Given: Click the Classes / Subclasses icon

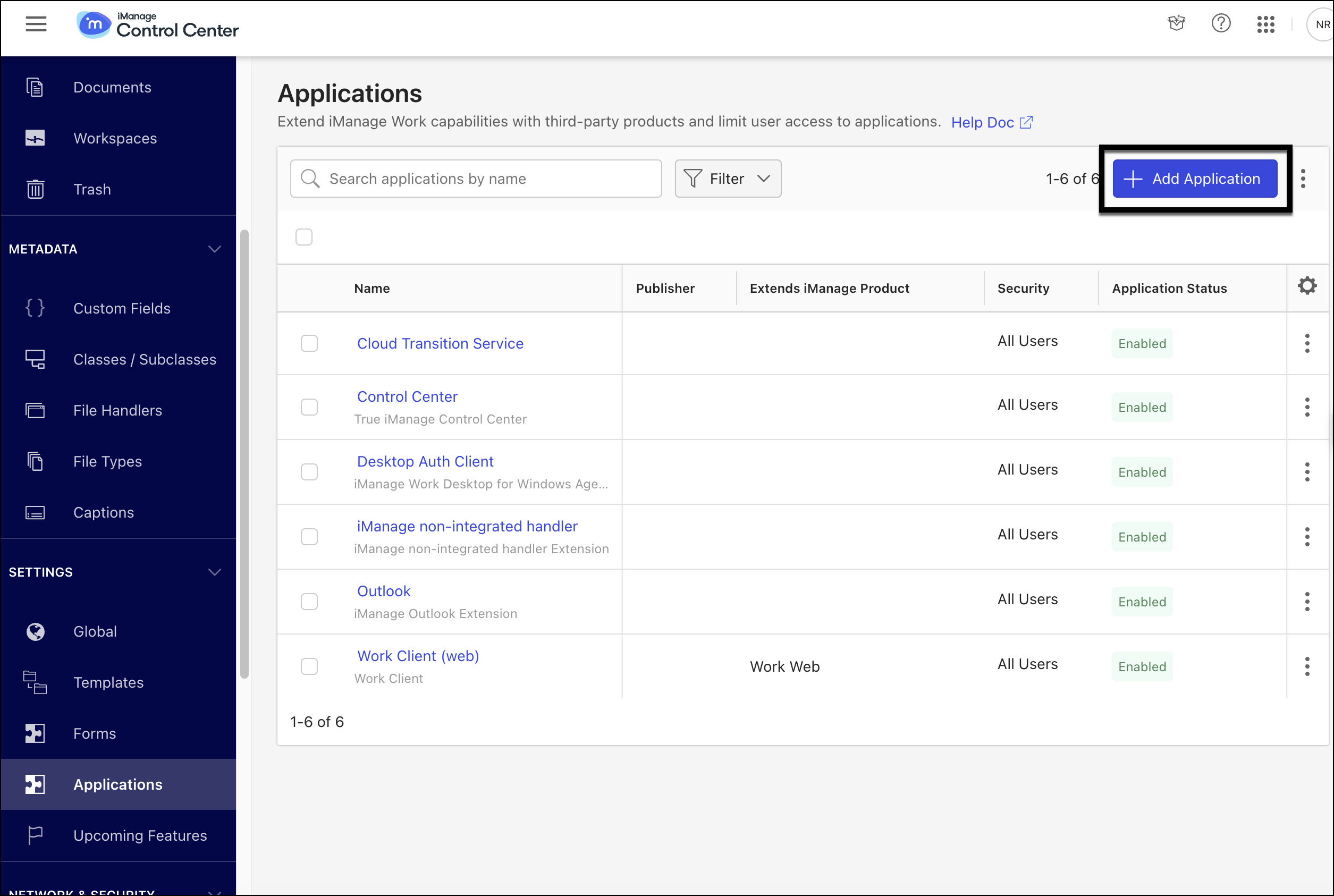Looking at the screenshot, I should [35, 359].
